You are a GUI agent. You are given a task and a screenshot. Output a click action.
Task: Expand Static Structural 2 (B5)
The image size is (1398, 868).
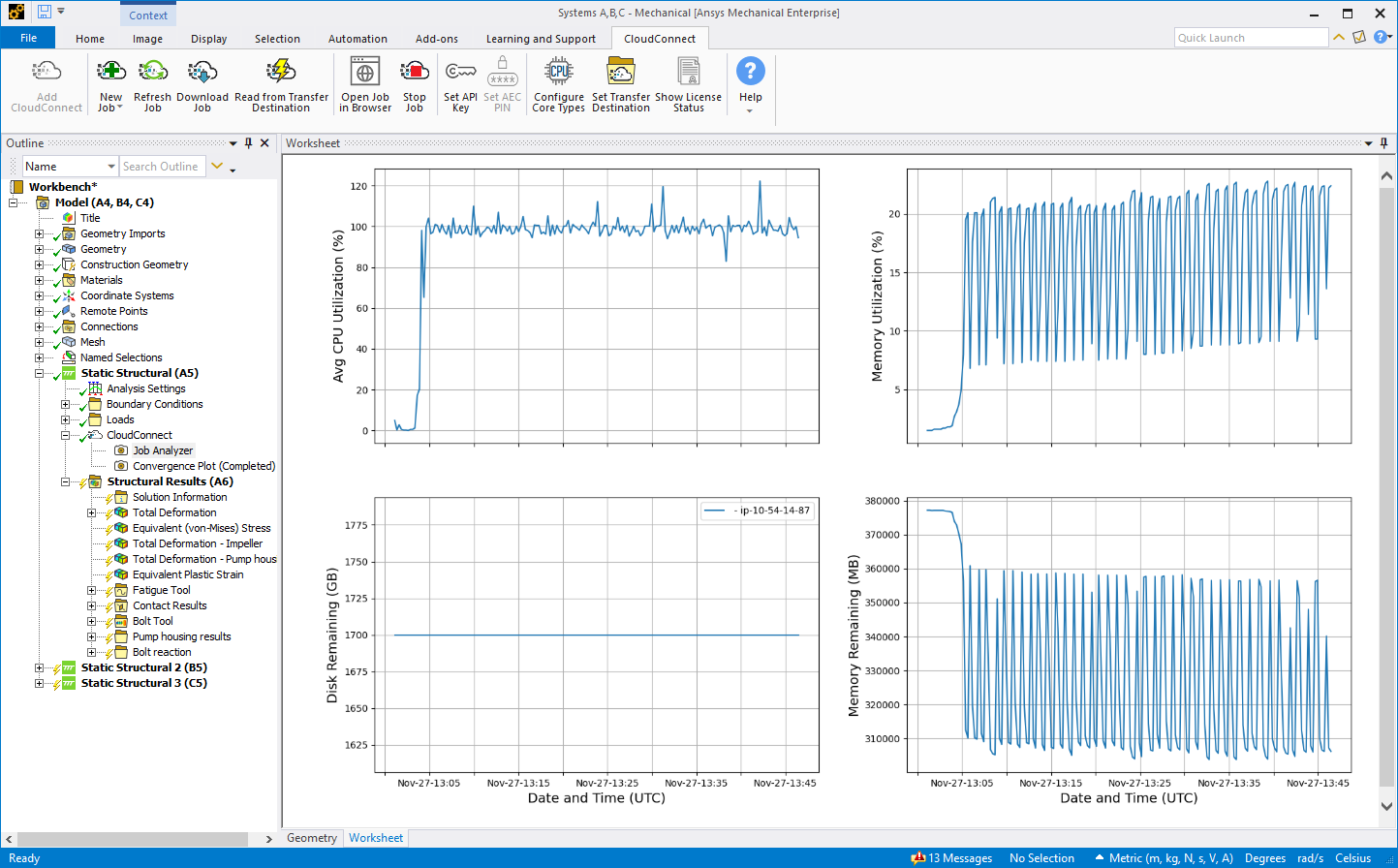[x=40, y=667]
